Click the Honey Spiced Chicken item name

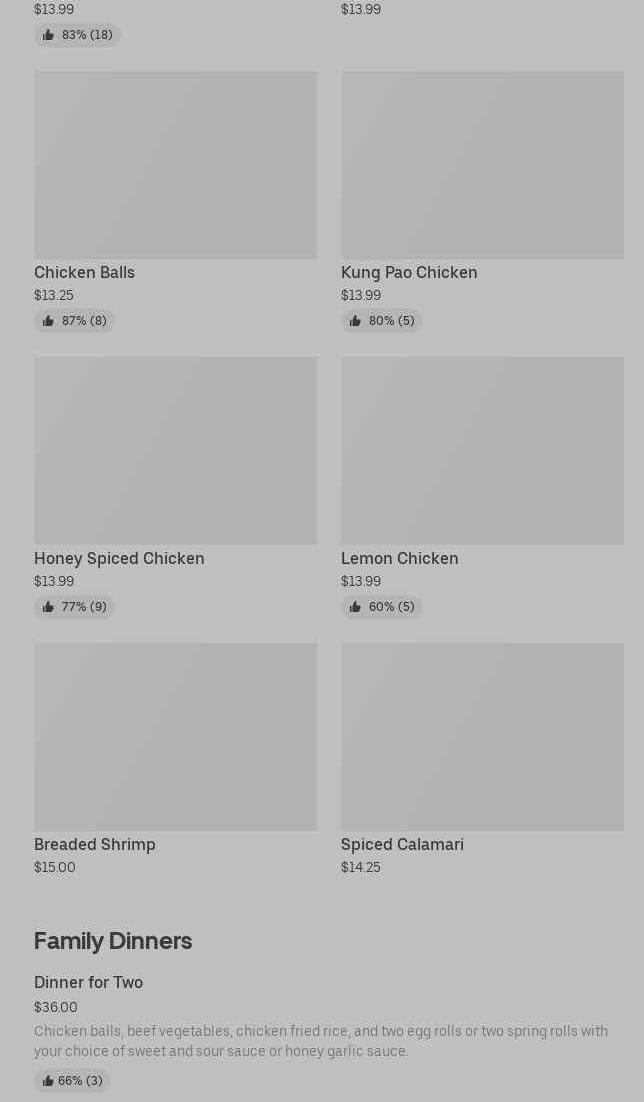point(119,558)
